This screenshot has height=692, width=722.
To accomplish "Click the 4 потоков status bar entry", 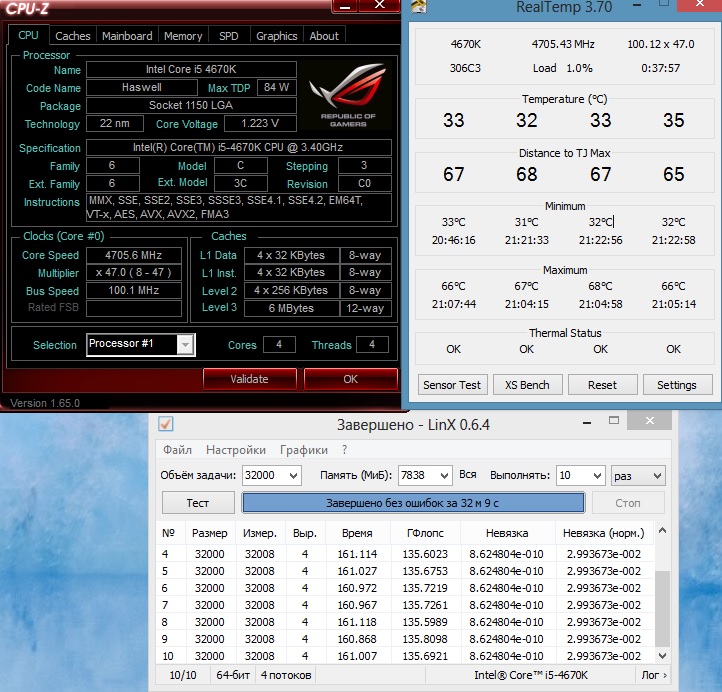I will point(286,675).
